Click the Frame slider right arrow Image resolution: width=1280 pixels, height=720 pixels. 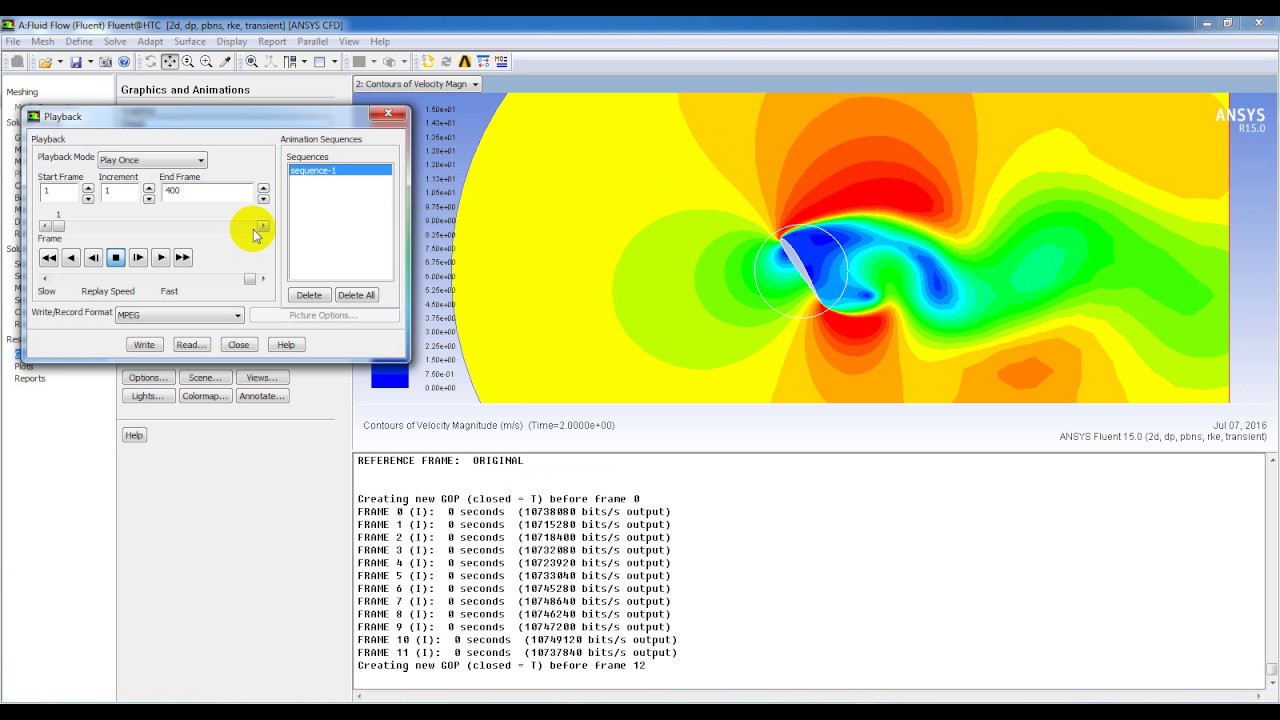click(263, 226)
